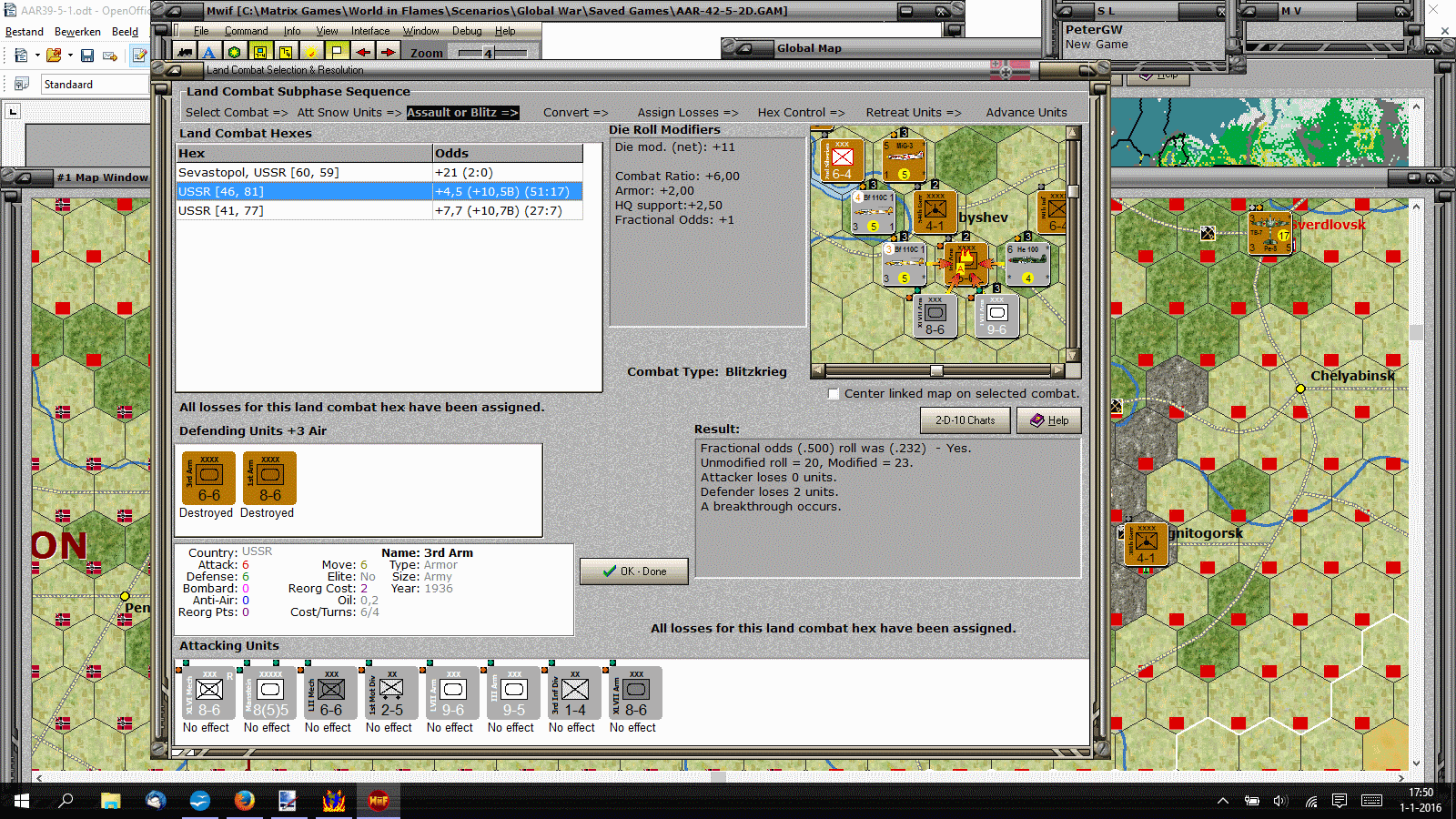Enable Center linked map on selected combat

tap(834, 394)
